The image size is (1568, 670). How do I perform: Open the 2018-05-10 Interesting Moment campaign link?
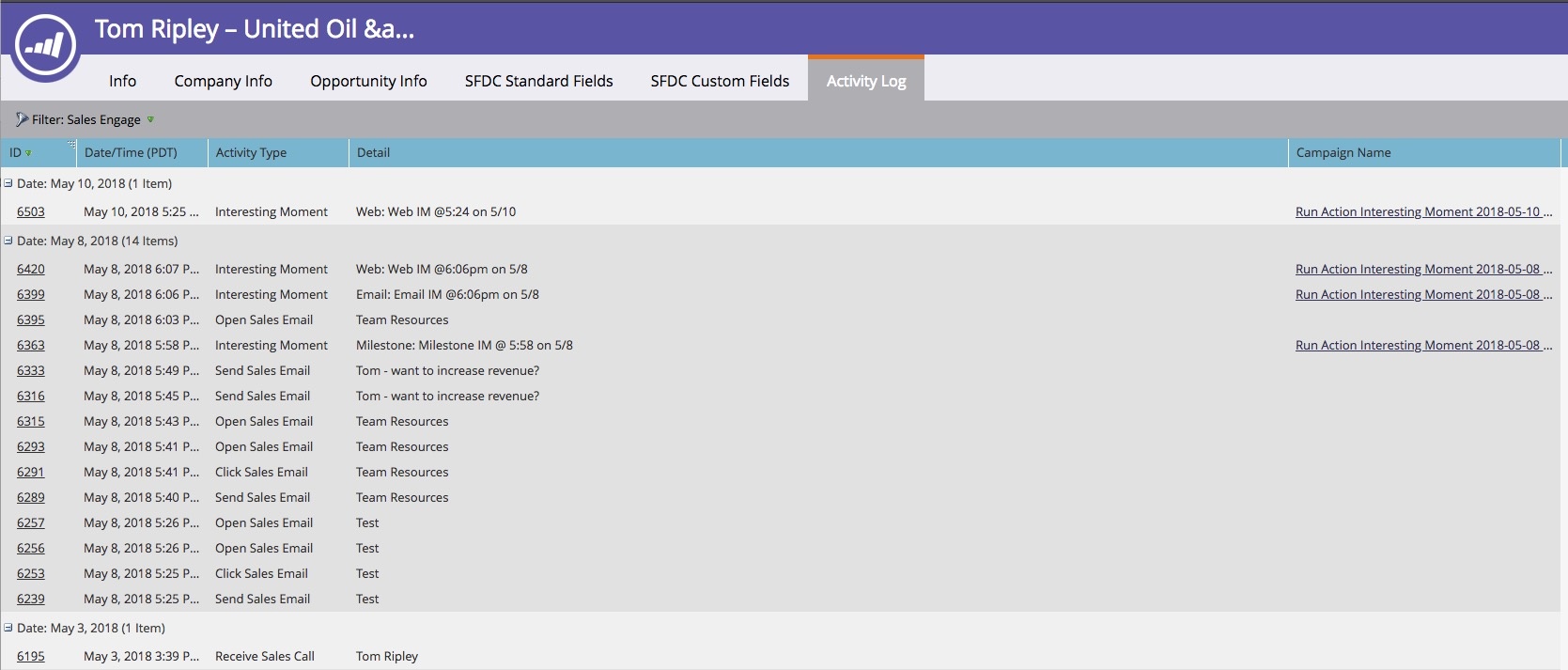tap(1423, 211)
